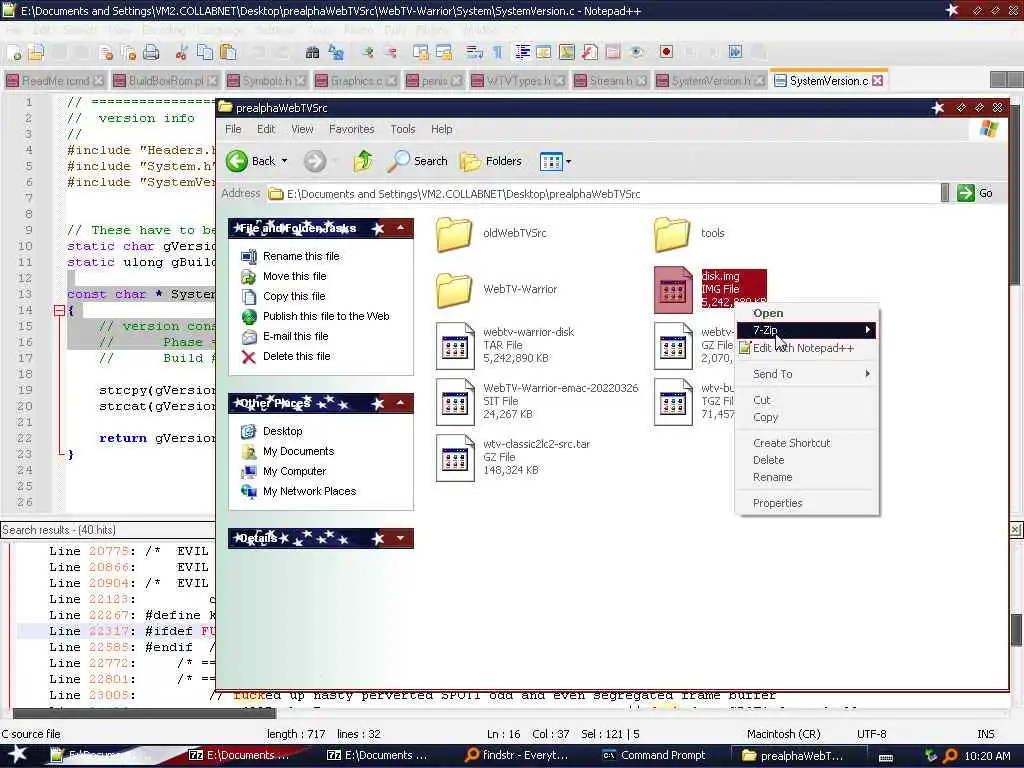
Task: Click the record macro red dot icon
Action: point(666,52)
